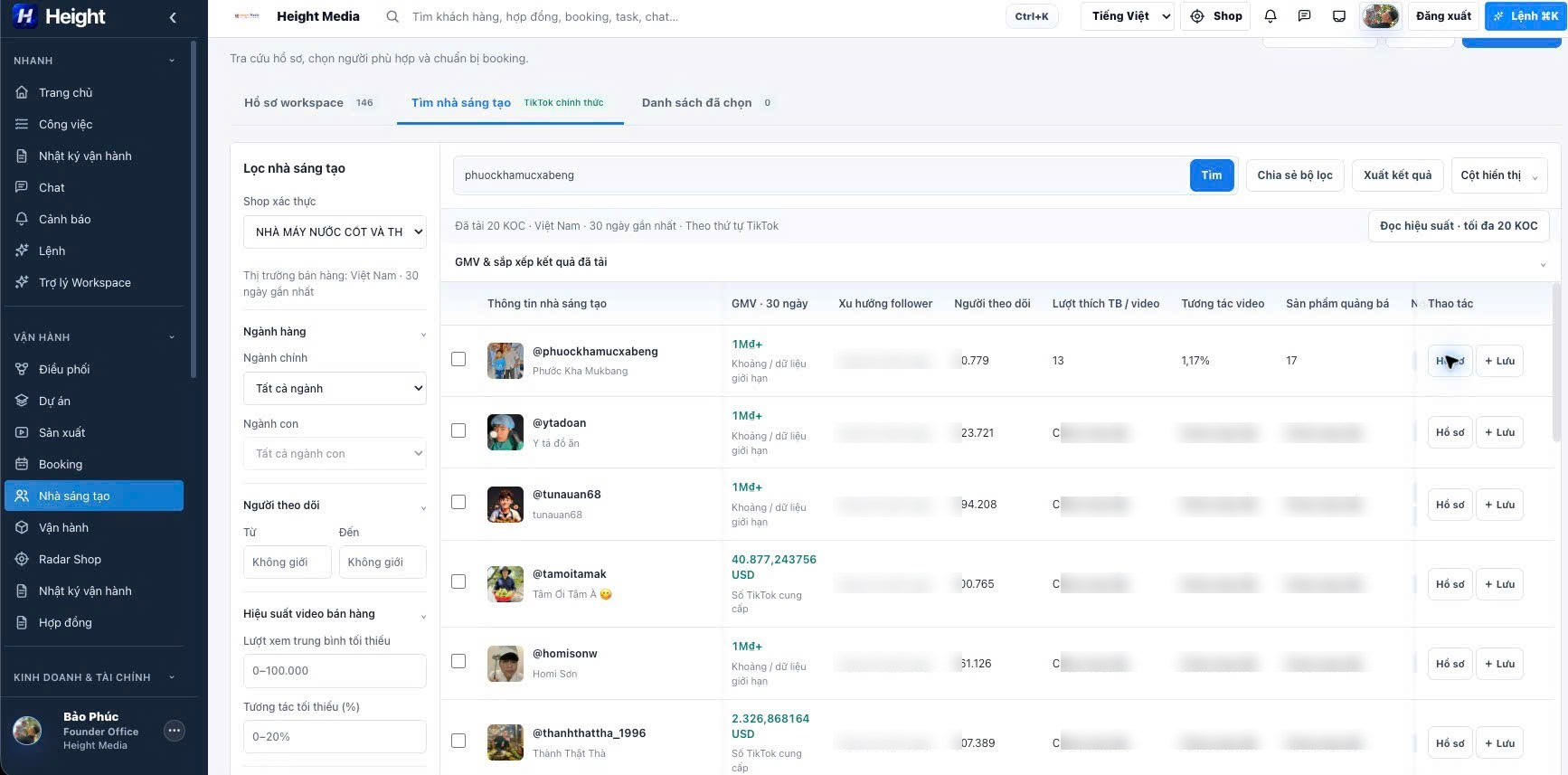This screenshot has height=775, width=1568.
Task: Open Shop xác thực dropdown
Action: point(335,232)
